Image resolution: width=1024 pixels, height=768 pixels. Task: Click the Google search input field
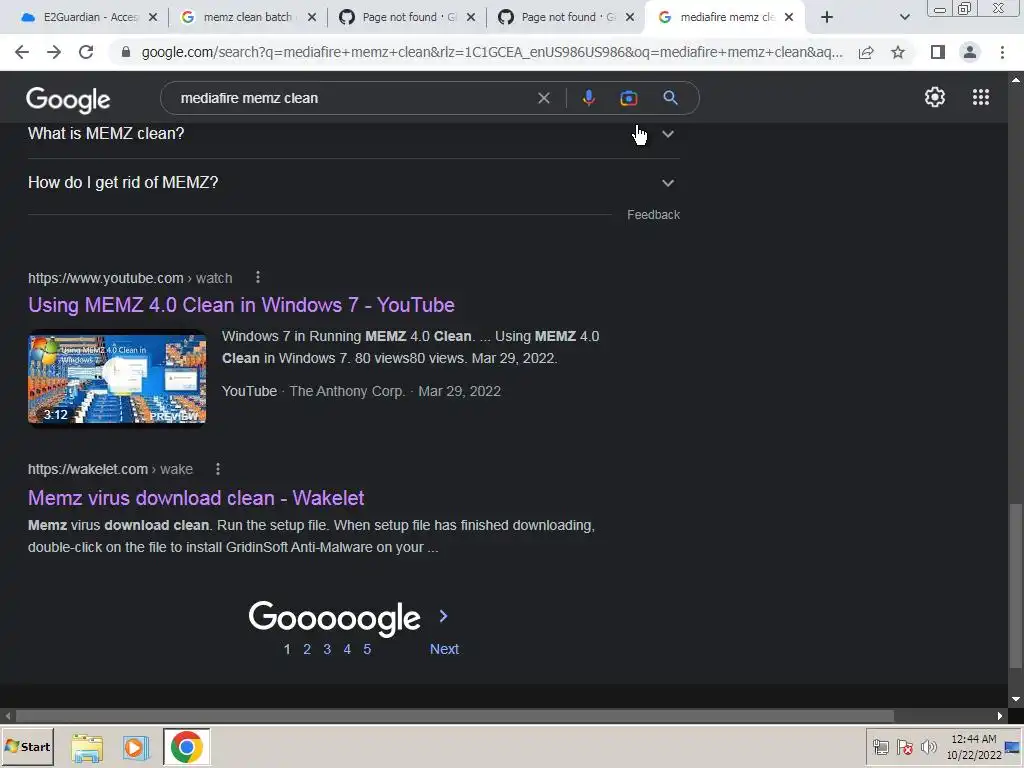353,98
